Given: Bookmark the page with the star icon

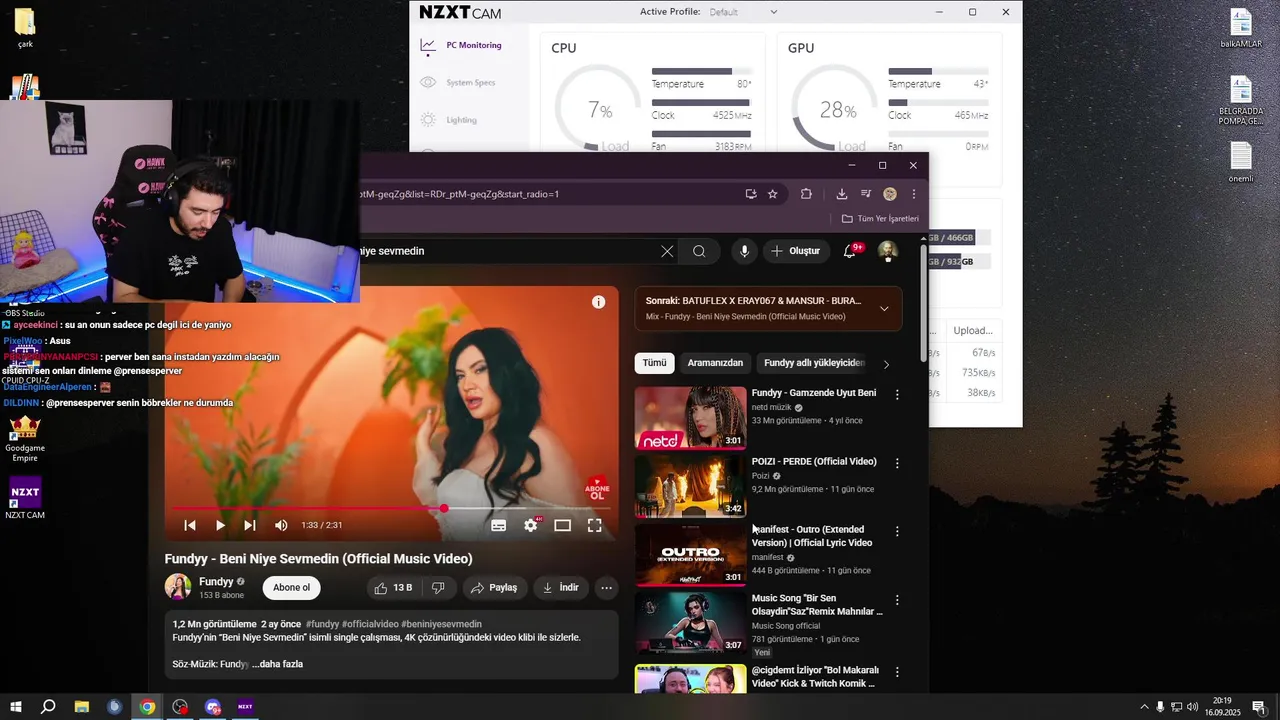Looking at the screenshot, I should 772,194.
